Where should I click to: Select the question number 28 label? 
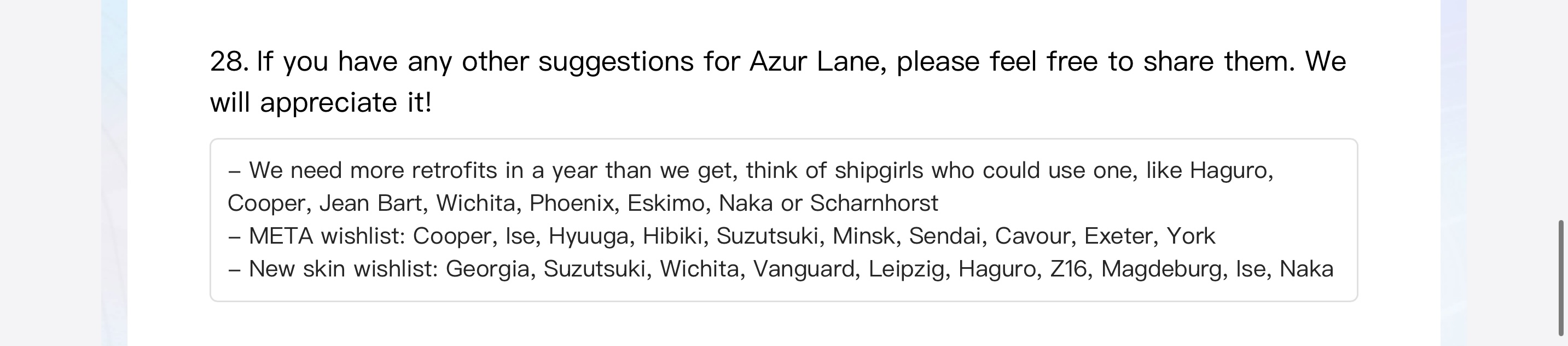click(x=229, y=61)
